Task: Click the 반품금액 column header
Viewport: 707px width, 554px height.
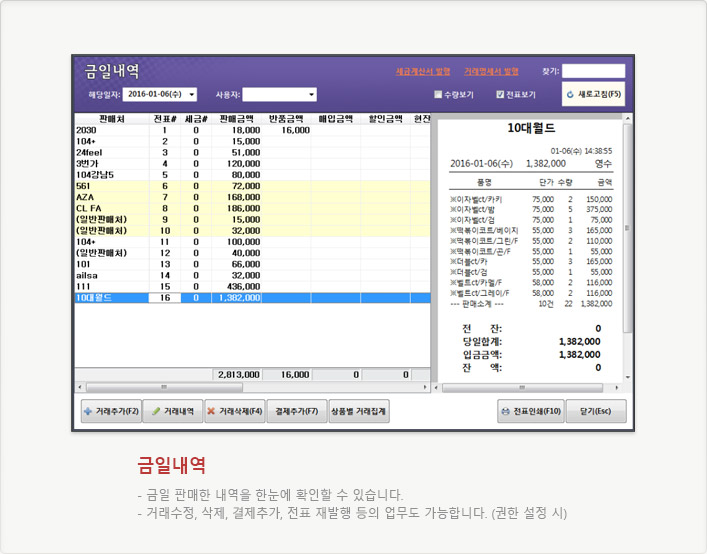Action: click(286, 119)
